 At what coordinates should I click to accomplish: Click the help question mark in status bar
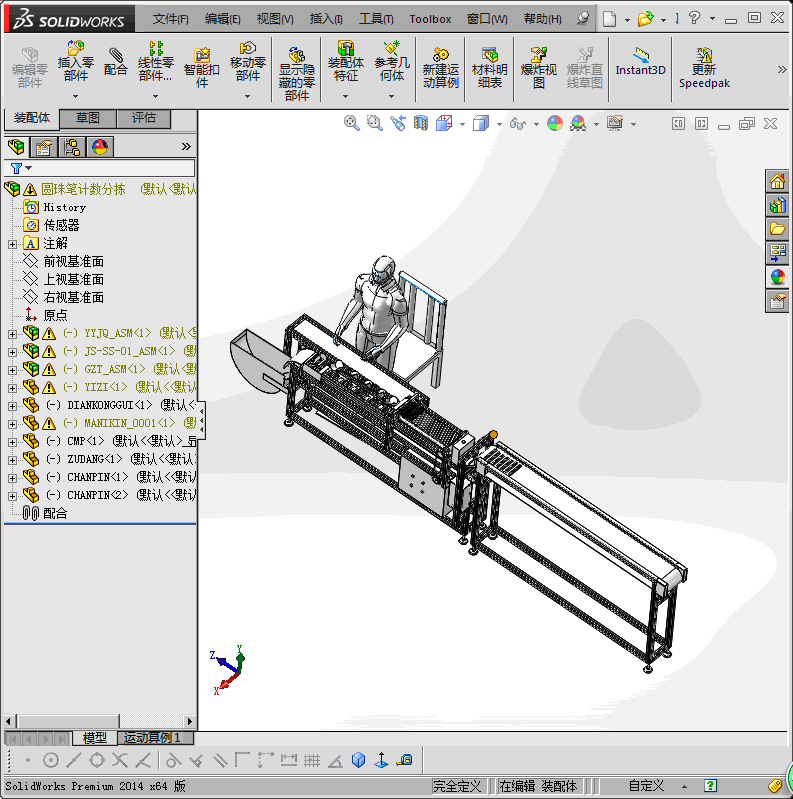[710, 786]
